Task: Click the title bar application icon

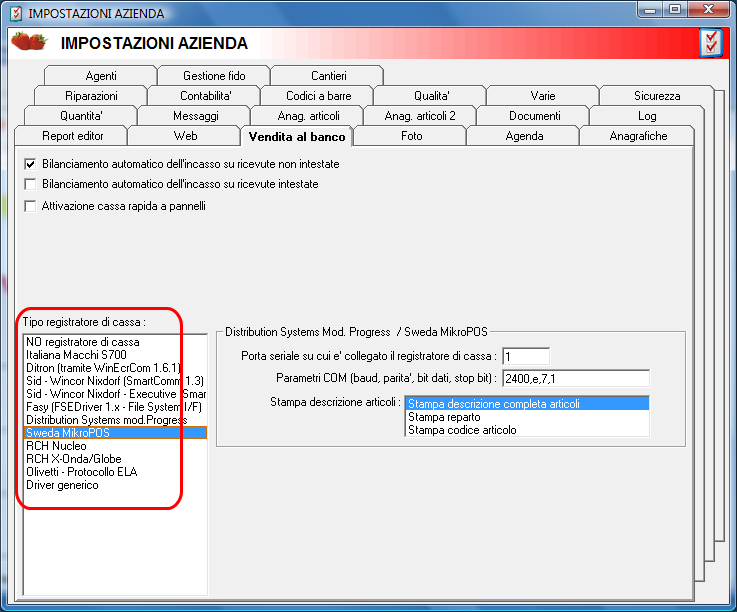Action: [x=16, y=13]
